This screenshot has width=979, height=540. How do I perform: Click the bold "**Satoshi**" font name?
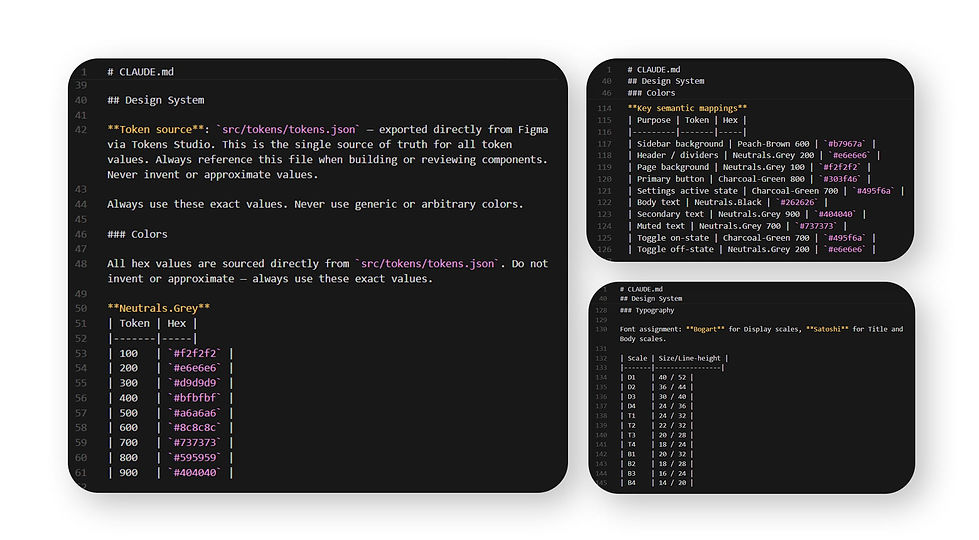pyautogui.click(x=827, y=329)
